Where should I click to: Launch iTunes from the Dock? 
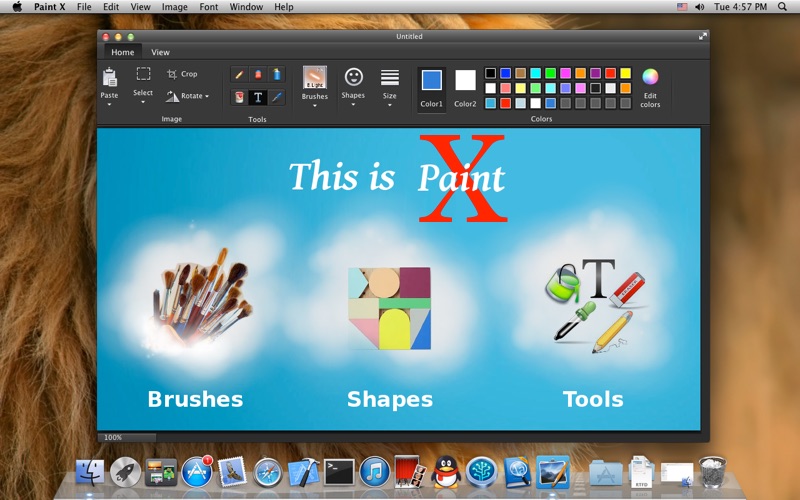374,471
